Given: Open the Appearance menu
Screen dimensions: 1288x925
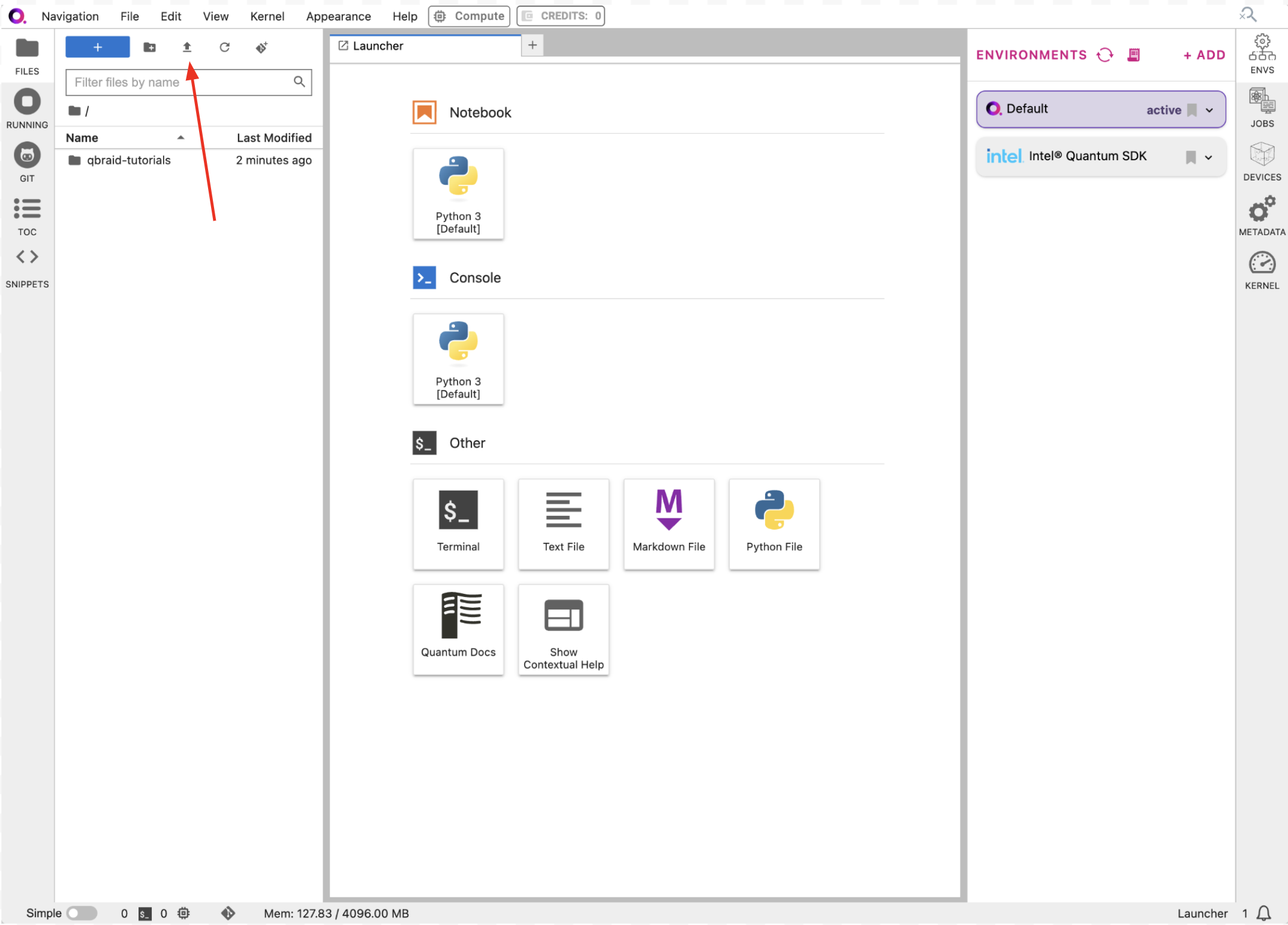Looking at the screenshot, I should 338,16.
